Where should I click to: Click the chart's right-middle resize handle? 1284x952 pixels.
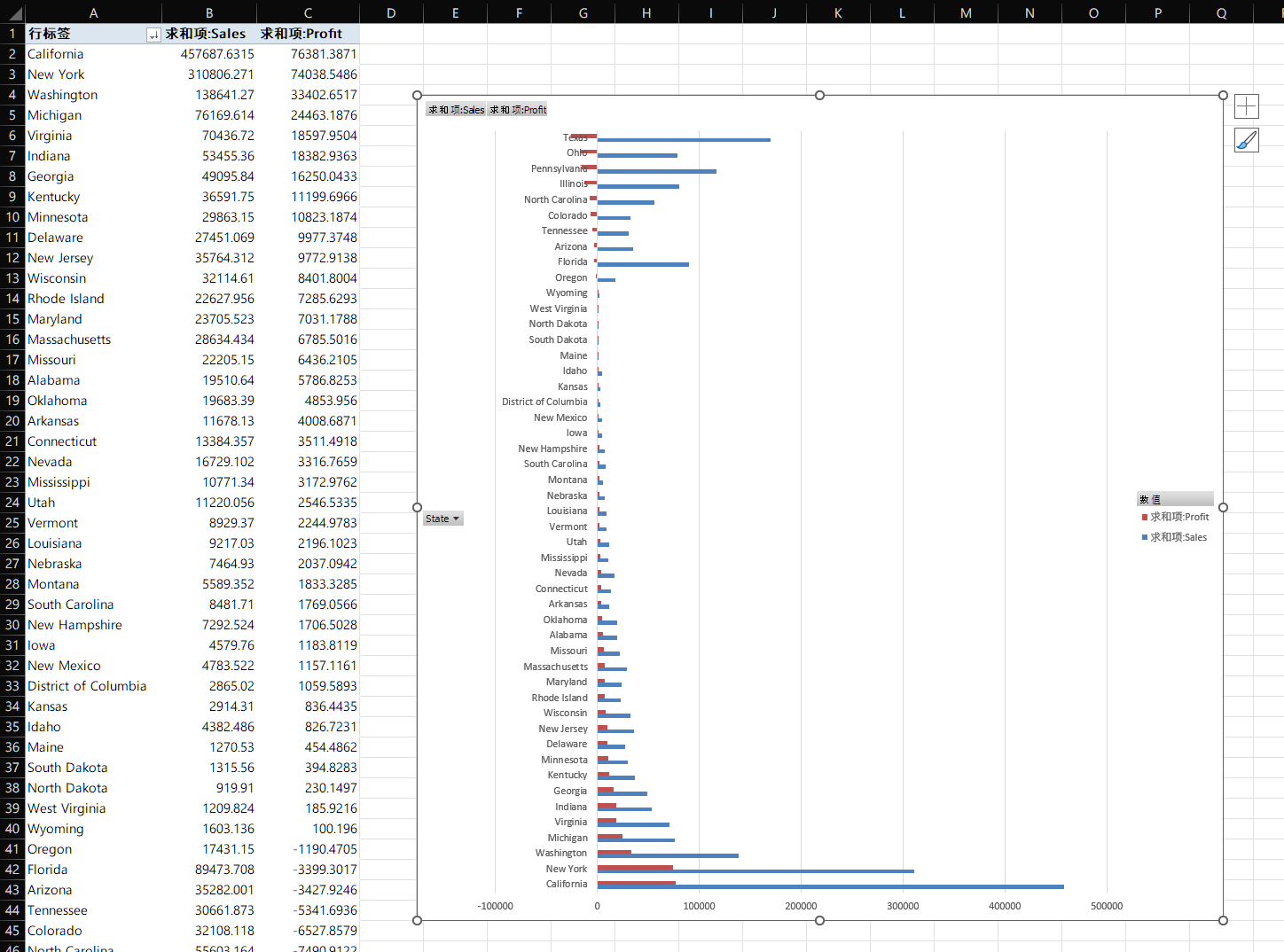coord(1223,507)
